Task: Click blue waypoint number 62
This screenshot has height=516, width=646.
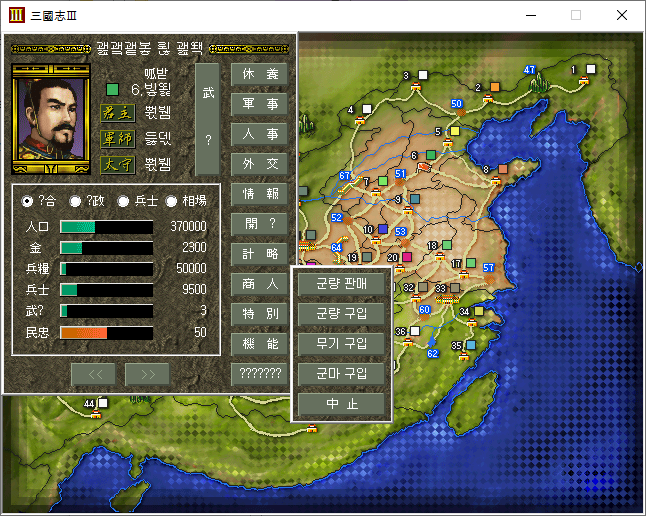Action: point(432,353)
